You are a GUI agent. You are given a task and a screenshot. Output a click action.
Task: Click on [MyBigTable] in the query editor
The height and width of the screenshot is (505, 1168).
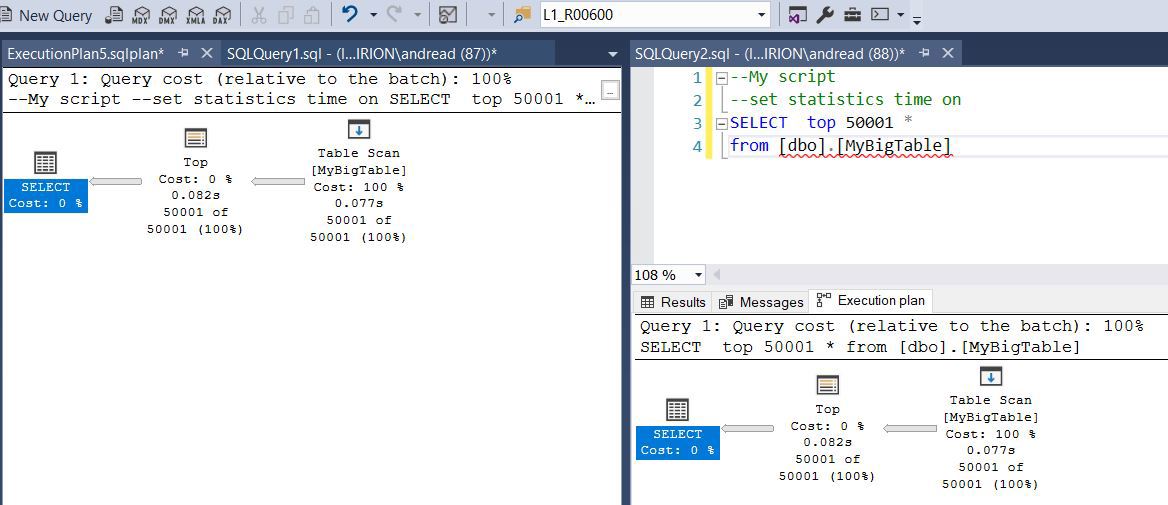(894, 145)
